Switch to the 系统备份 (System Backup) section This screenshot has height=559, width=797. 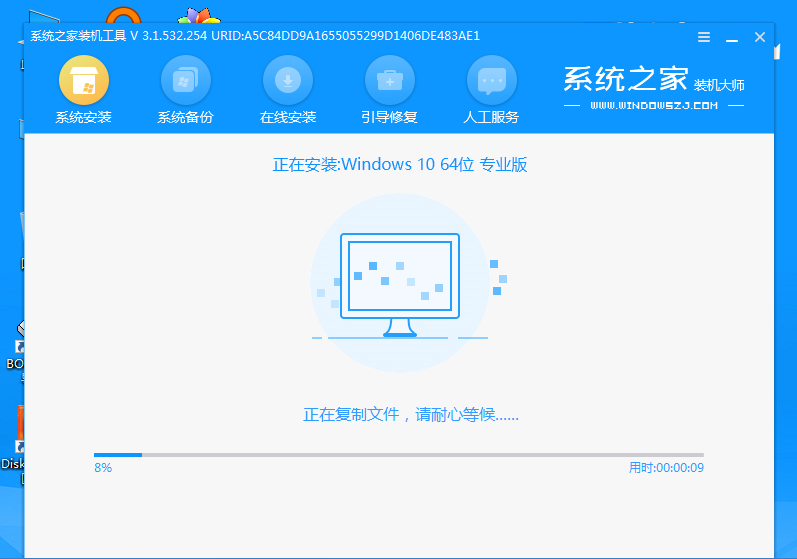185,90
